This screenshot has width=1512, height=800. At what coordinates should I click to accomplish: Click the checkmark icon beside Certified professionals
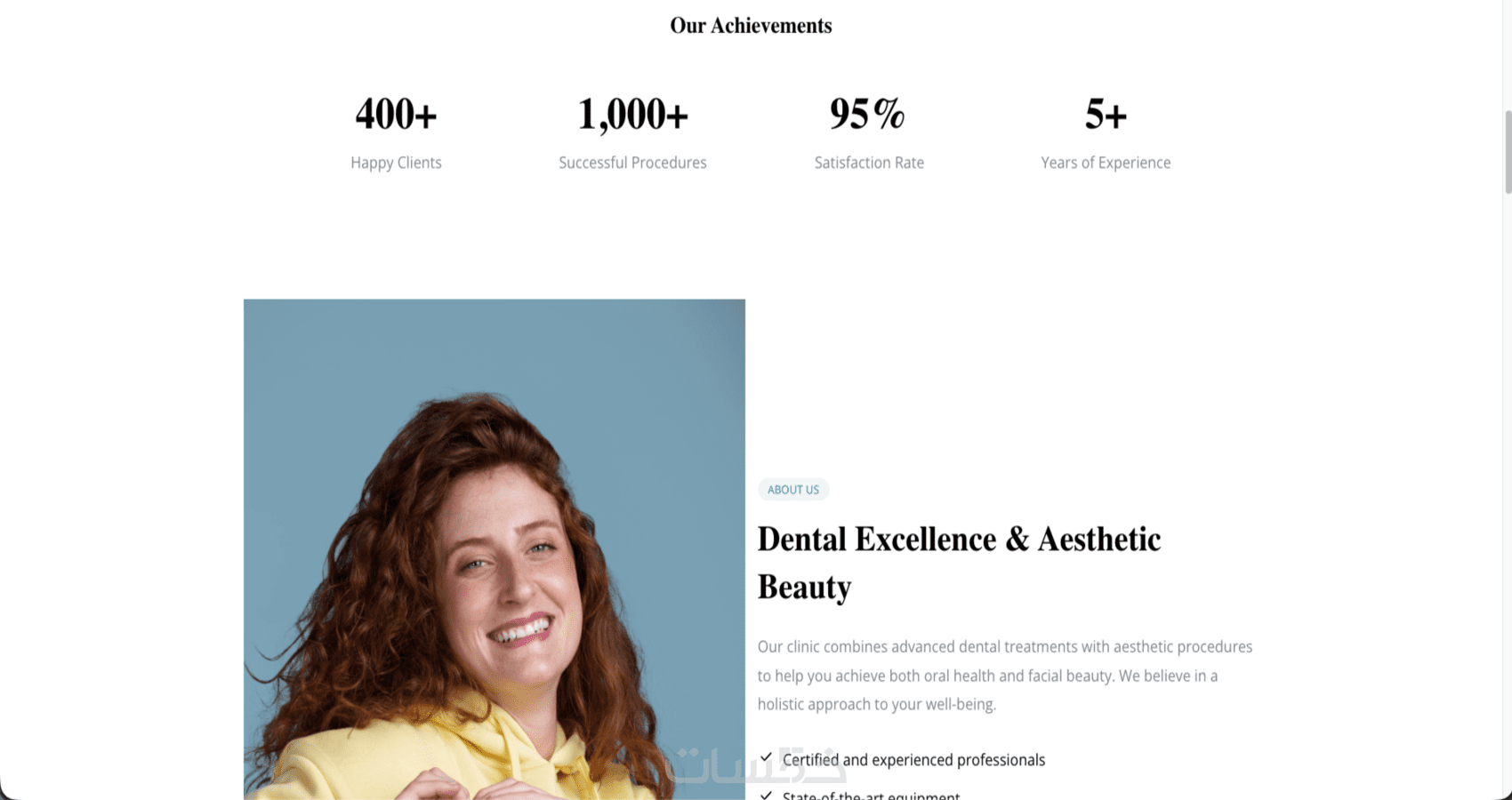766,758
